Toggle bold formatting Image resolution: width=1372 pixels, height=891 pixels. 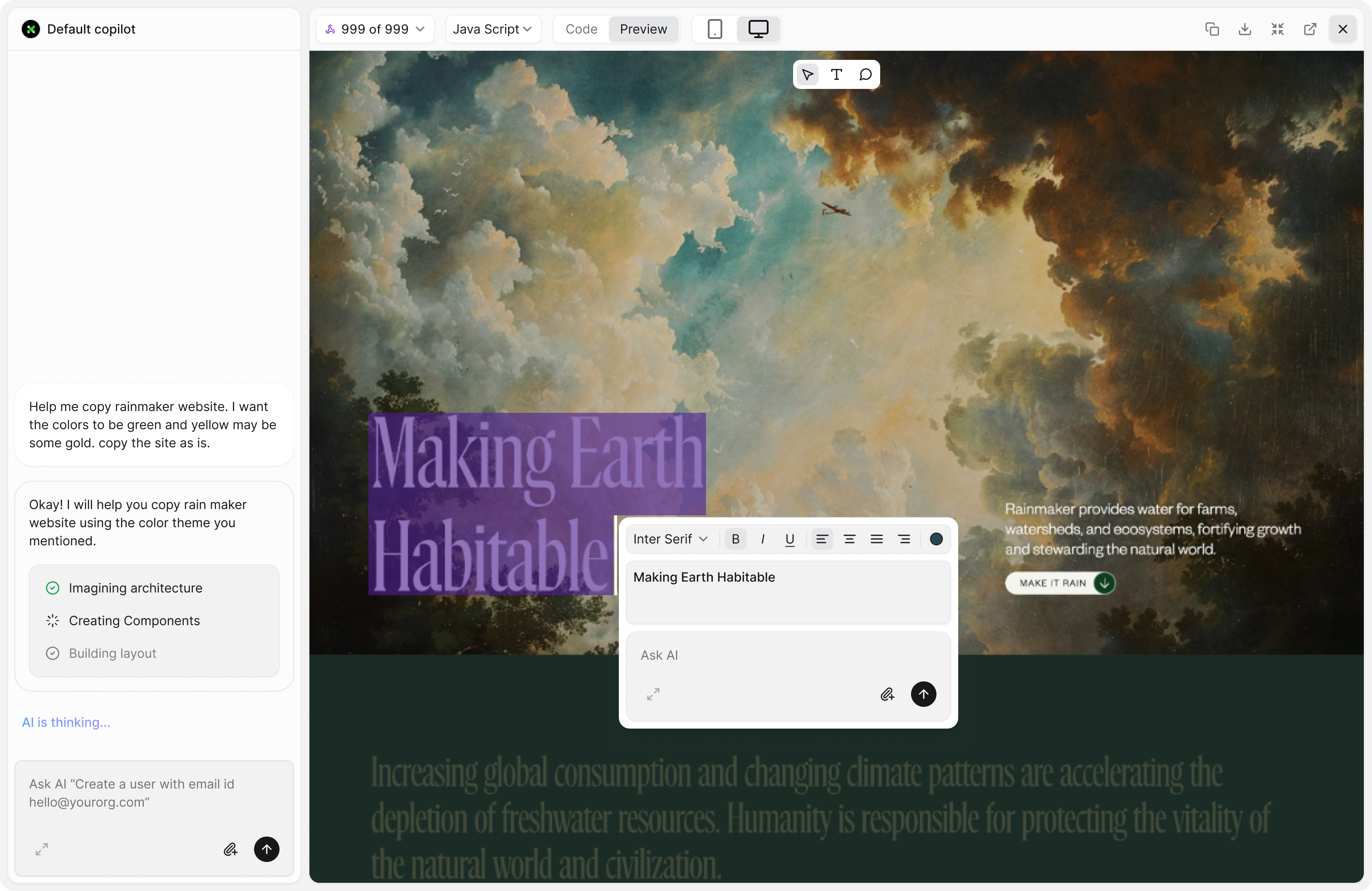(735, 539)
